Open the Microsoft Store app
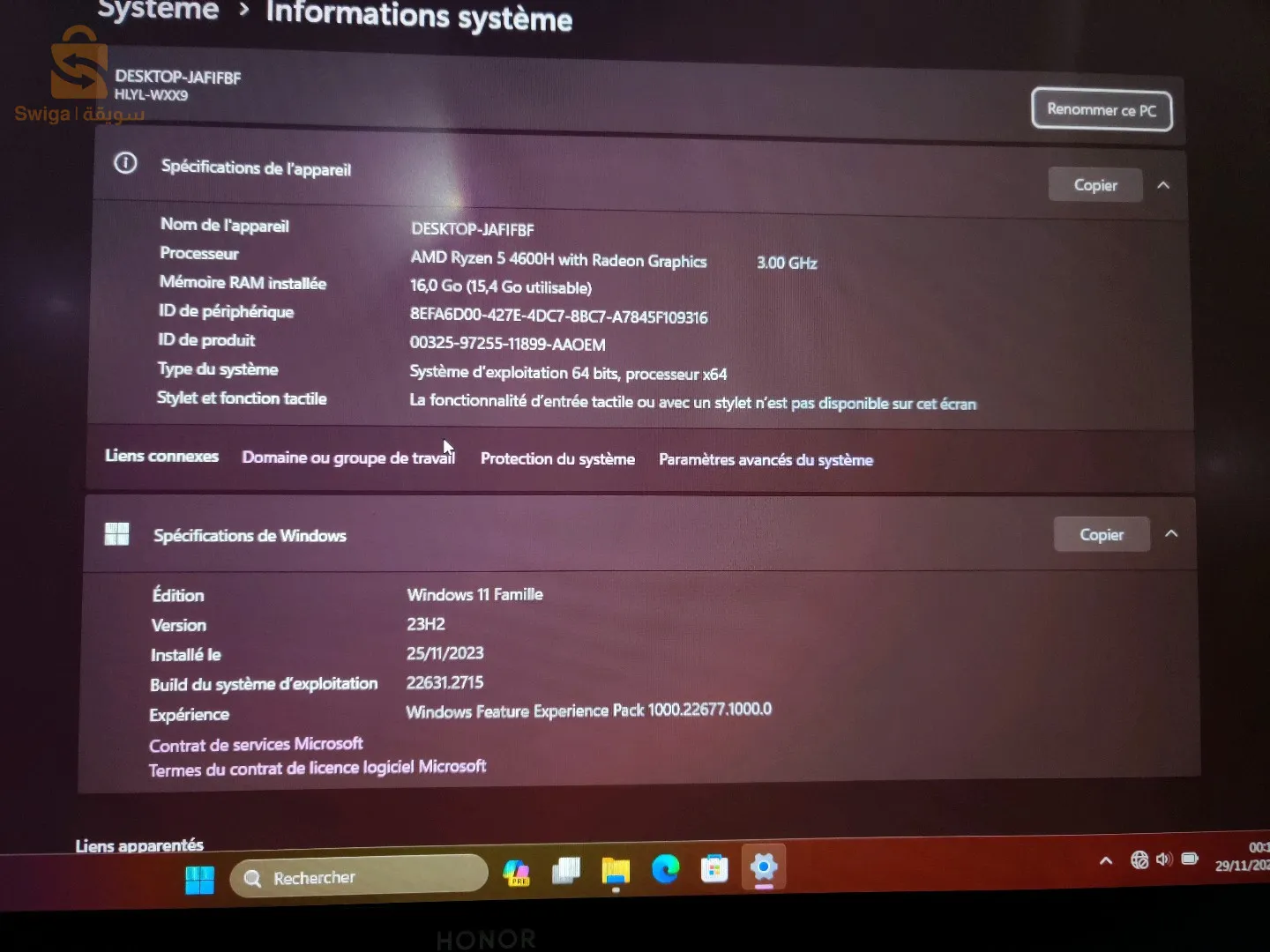This screenshot has width=1270, height=952. [x=714, y=868]
